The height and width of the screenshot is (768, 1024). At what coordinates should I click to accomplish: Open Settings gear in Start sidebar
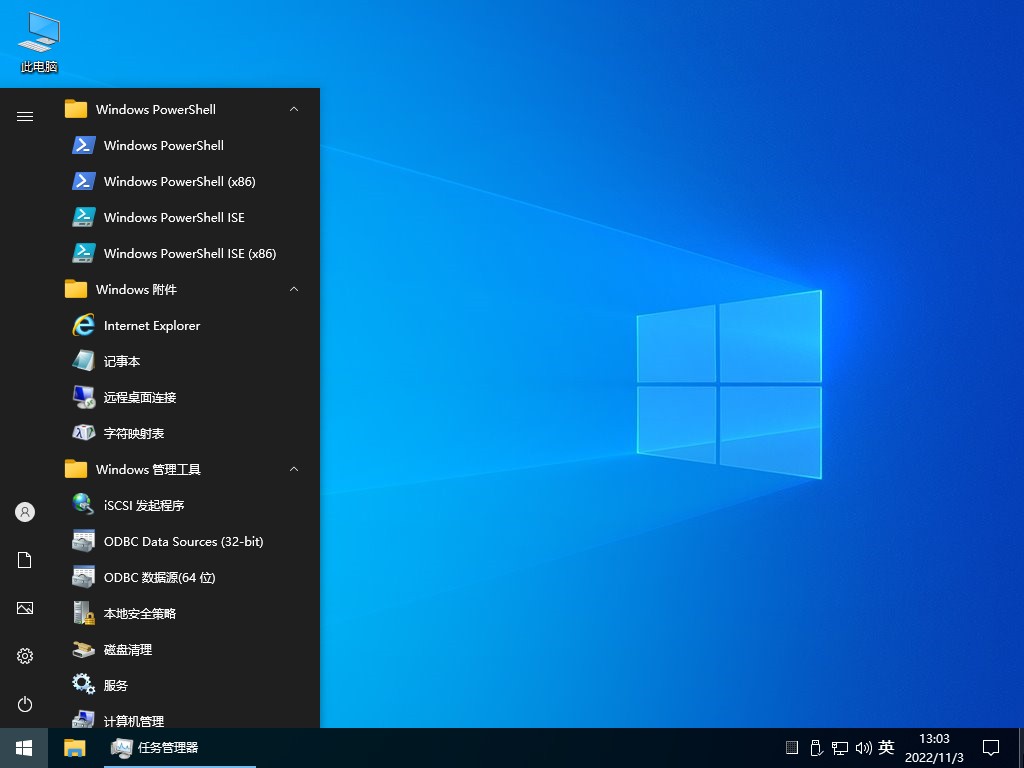coord(25,656)
